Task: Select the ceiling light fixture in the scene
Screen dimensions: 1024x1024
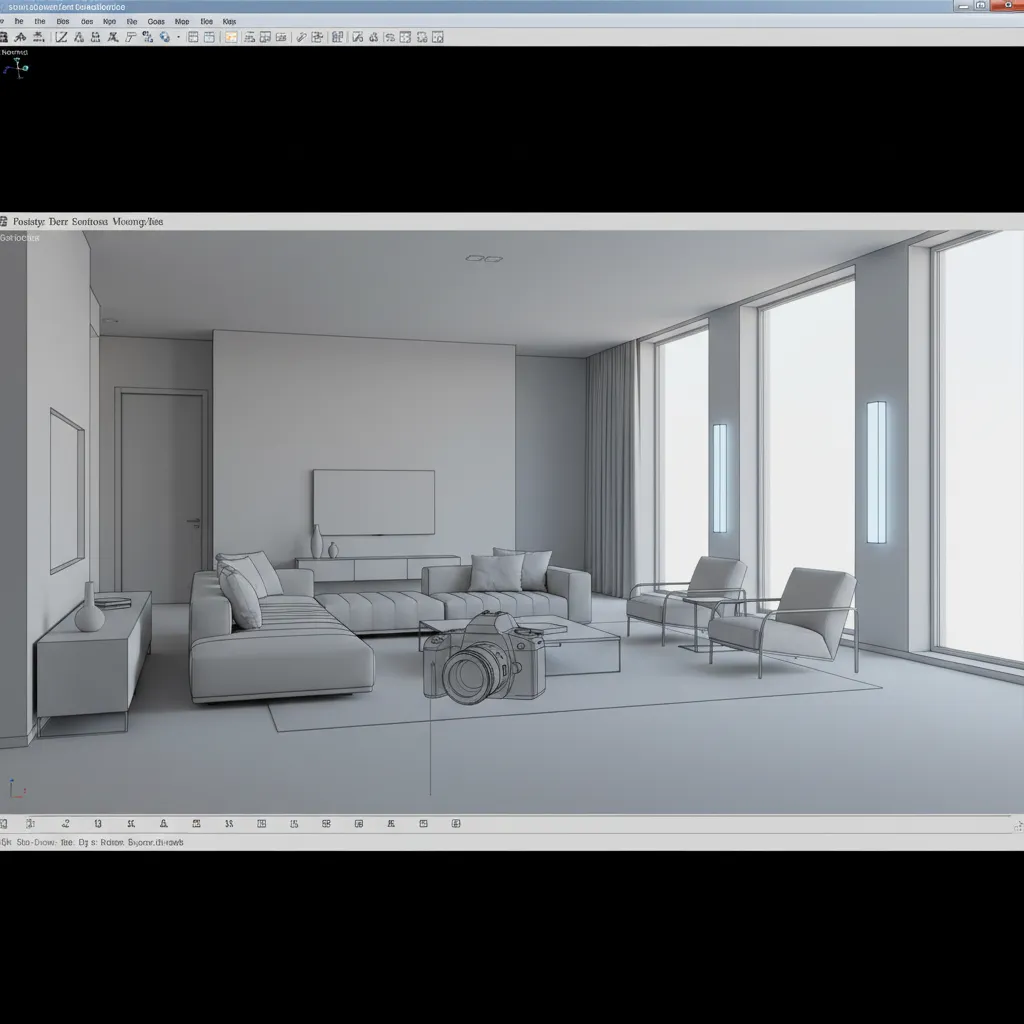Action: pos(484,259)
